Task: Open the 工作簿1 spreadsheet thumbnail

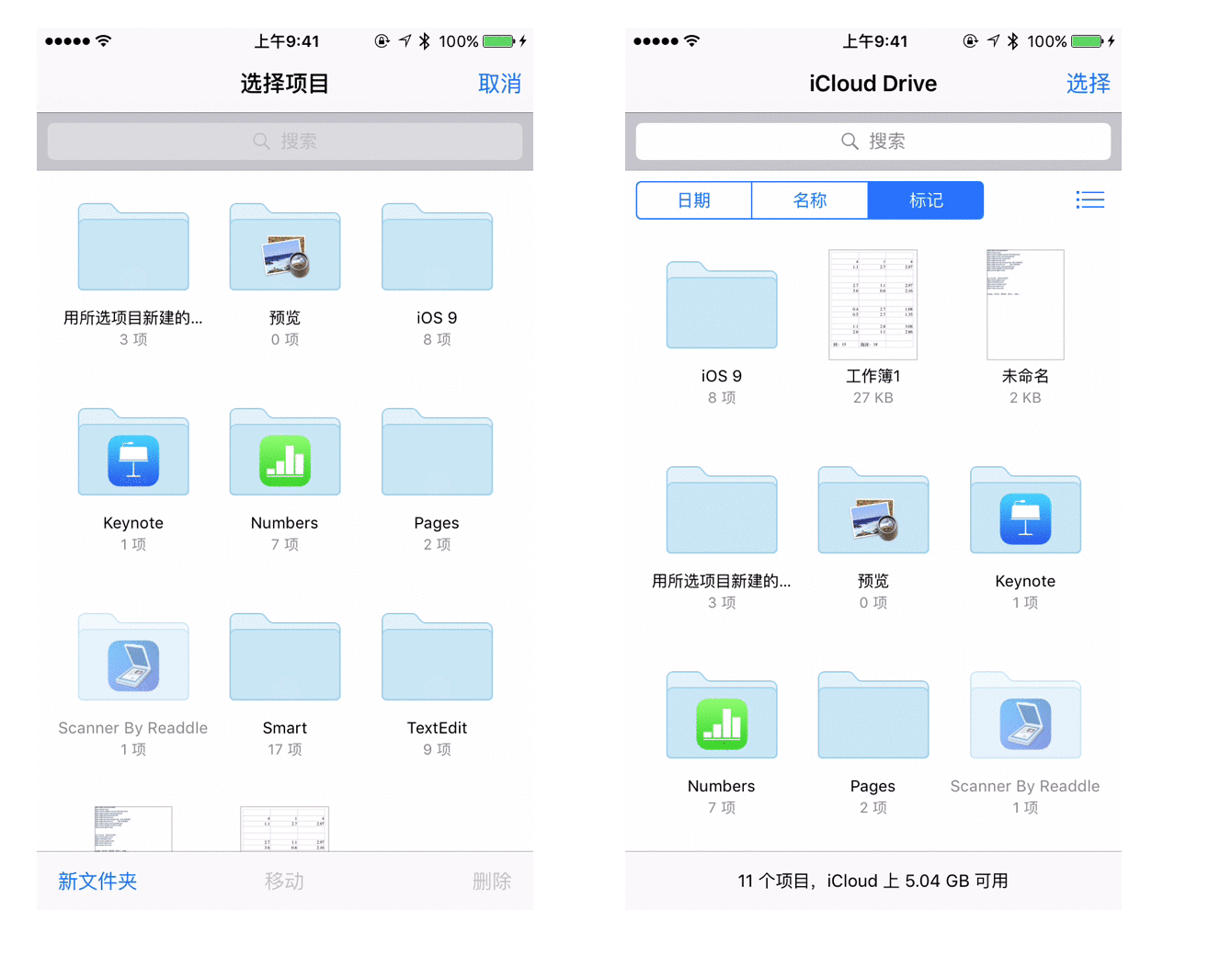Action: 873,305
